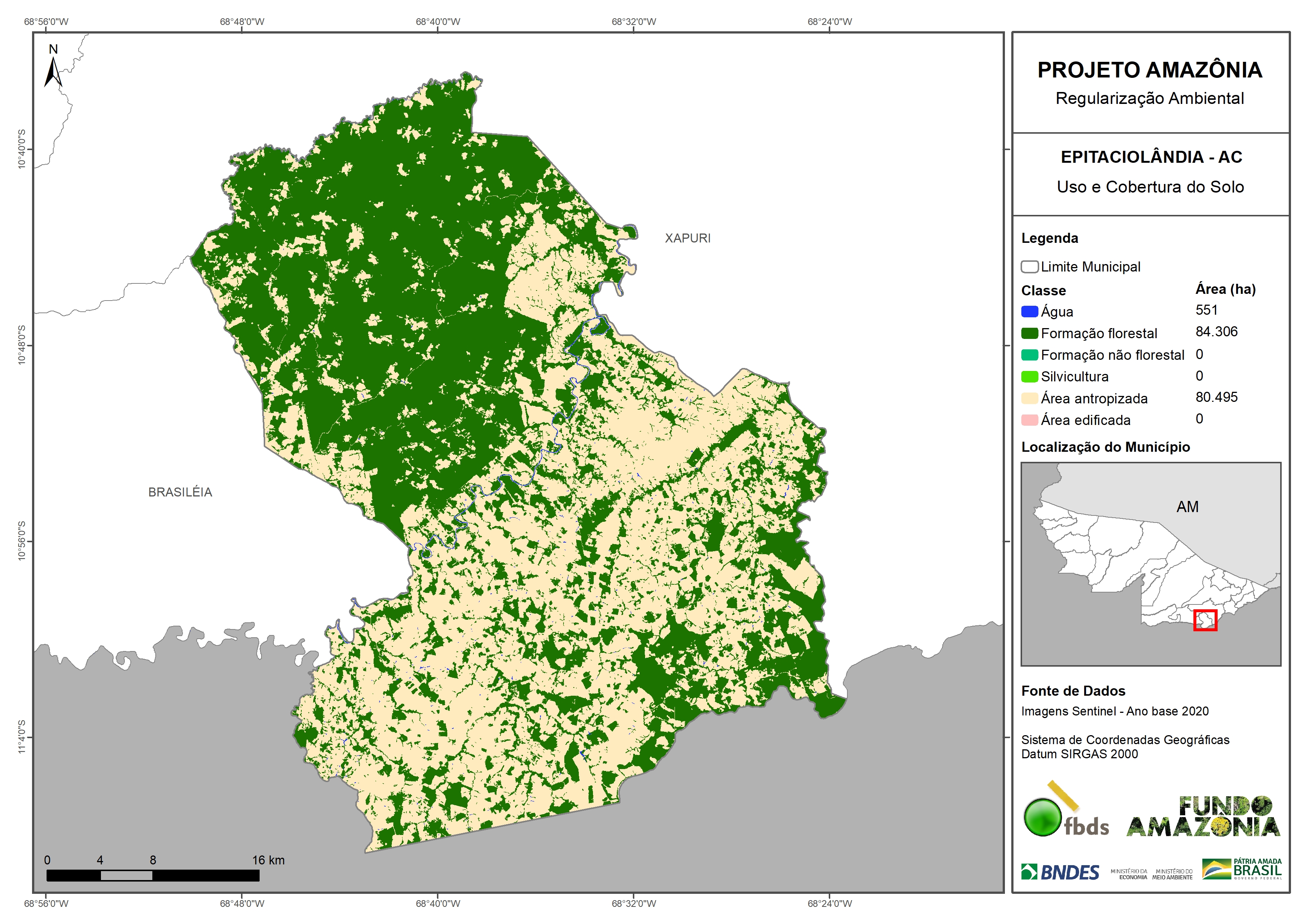The width and height of the screenshot is (1307, 924).
Task: Click the Água blue legend swatch
Action: (x=1029, y=311)
